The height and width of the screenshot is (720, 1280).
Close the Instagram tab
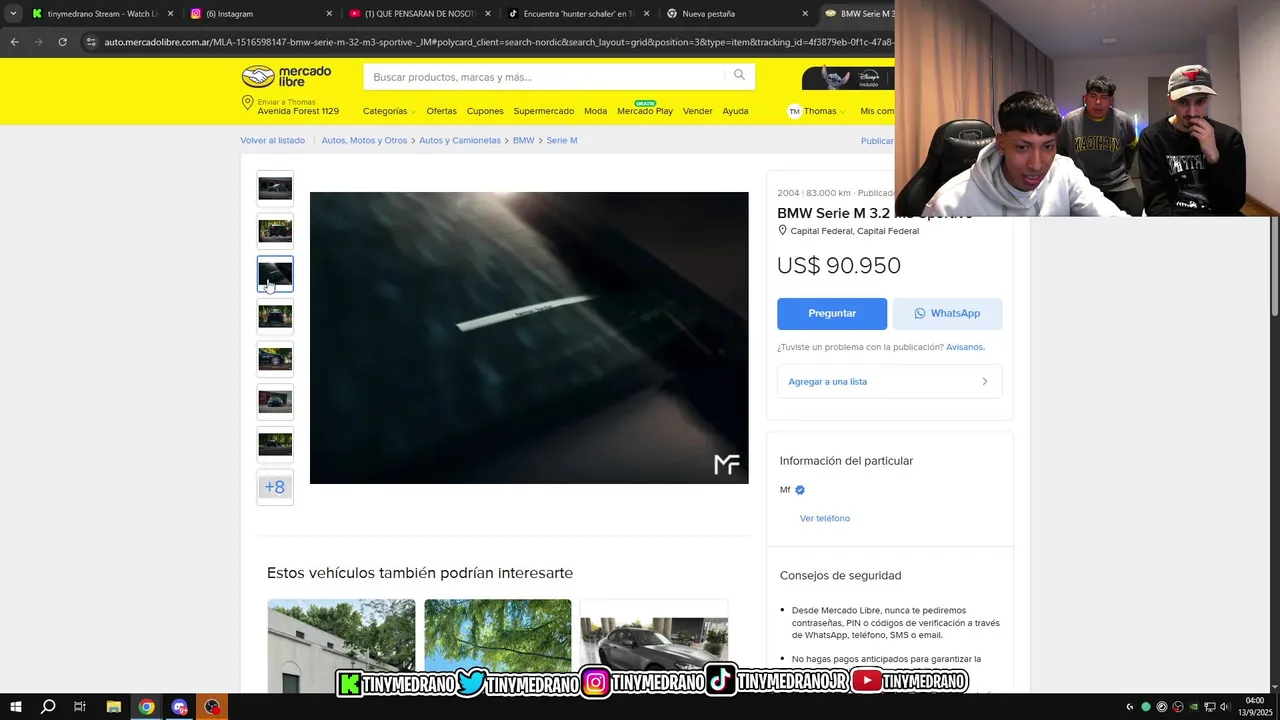point(329,14)
